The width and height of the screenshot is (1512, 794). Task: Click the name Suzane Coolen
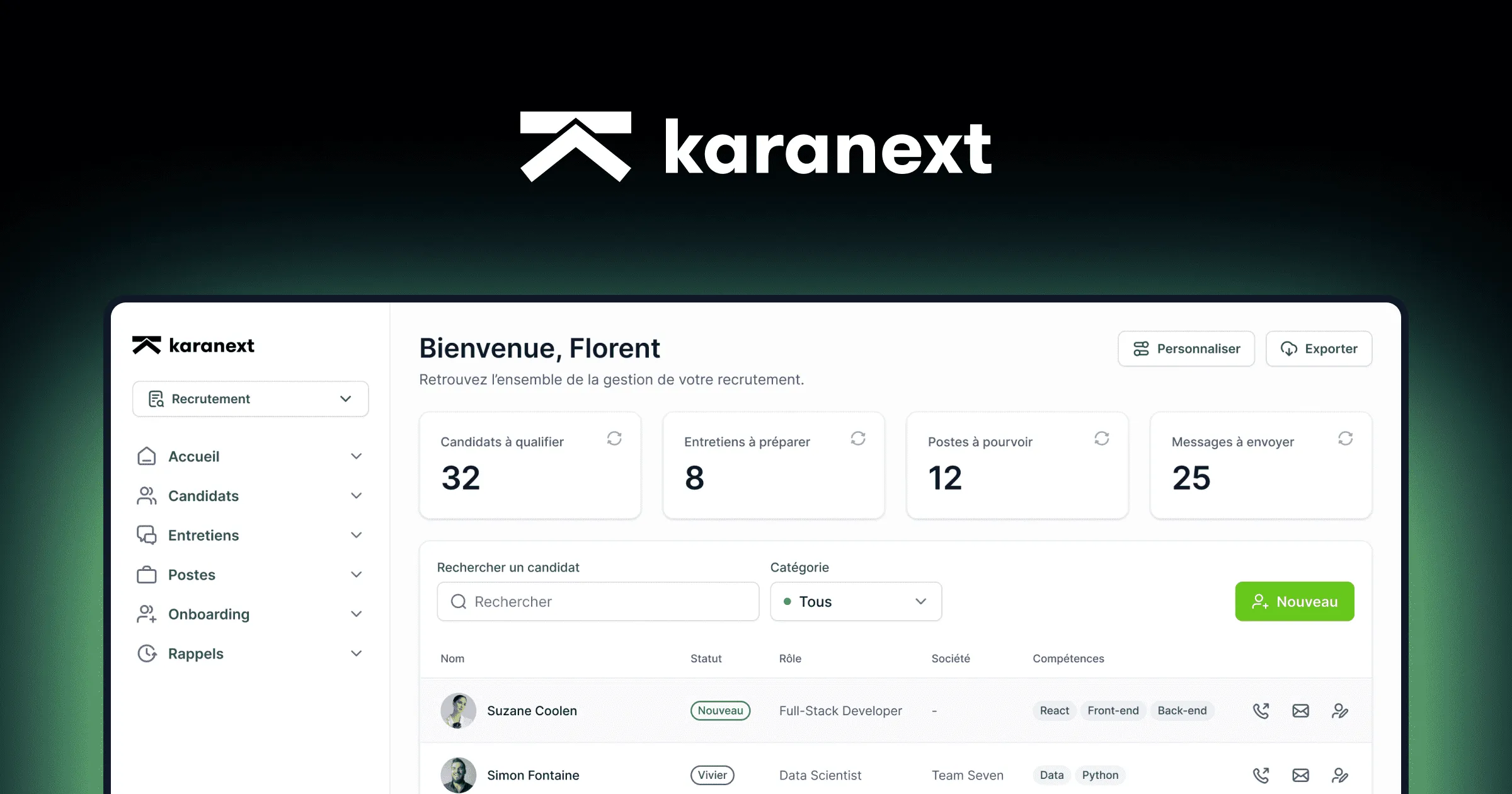pyautogui.click(x=532, y=711)
